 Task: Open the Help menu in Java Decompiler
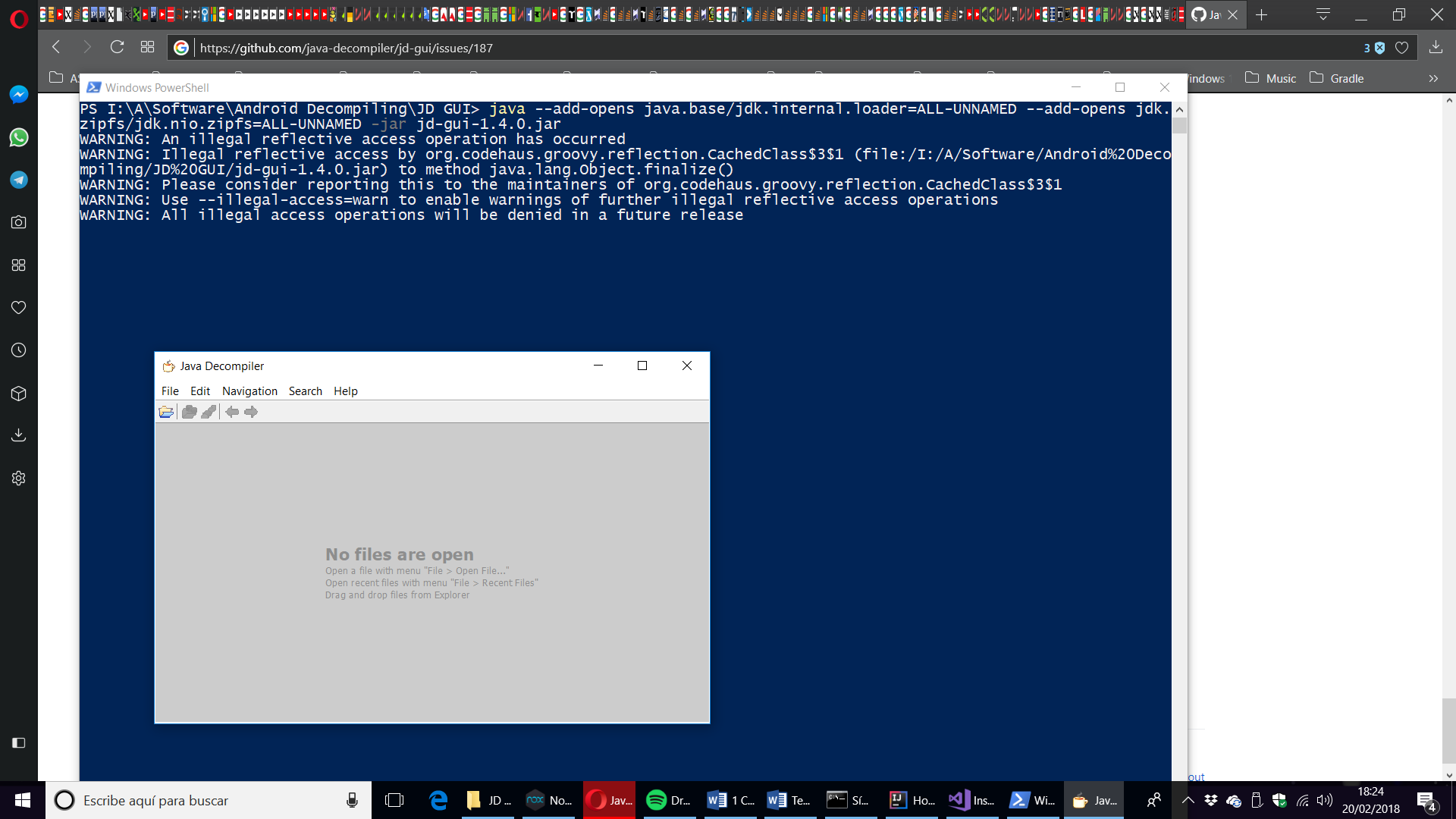(345, 391)
